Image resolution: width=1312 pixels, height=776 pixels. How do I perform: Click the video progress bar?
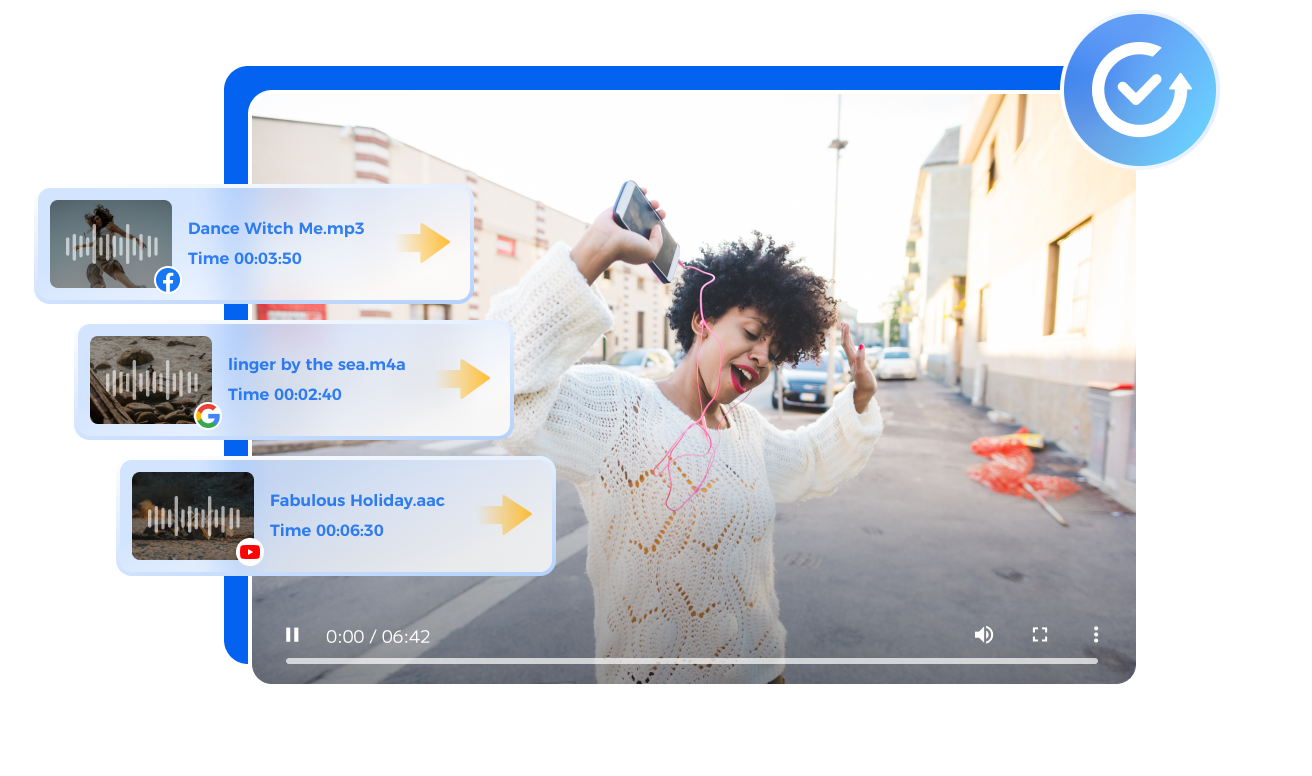point(692,661)
